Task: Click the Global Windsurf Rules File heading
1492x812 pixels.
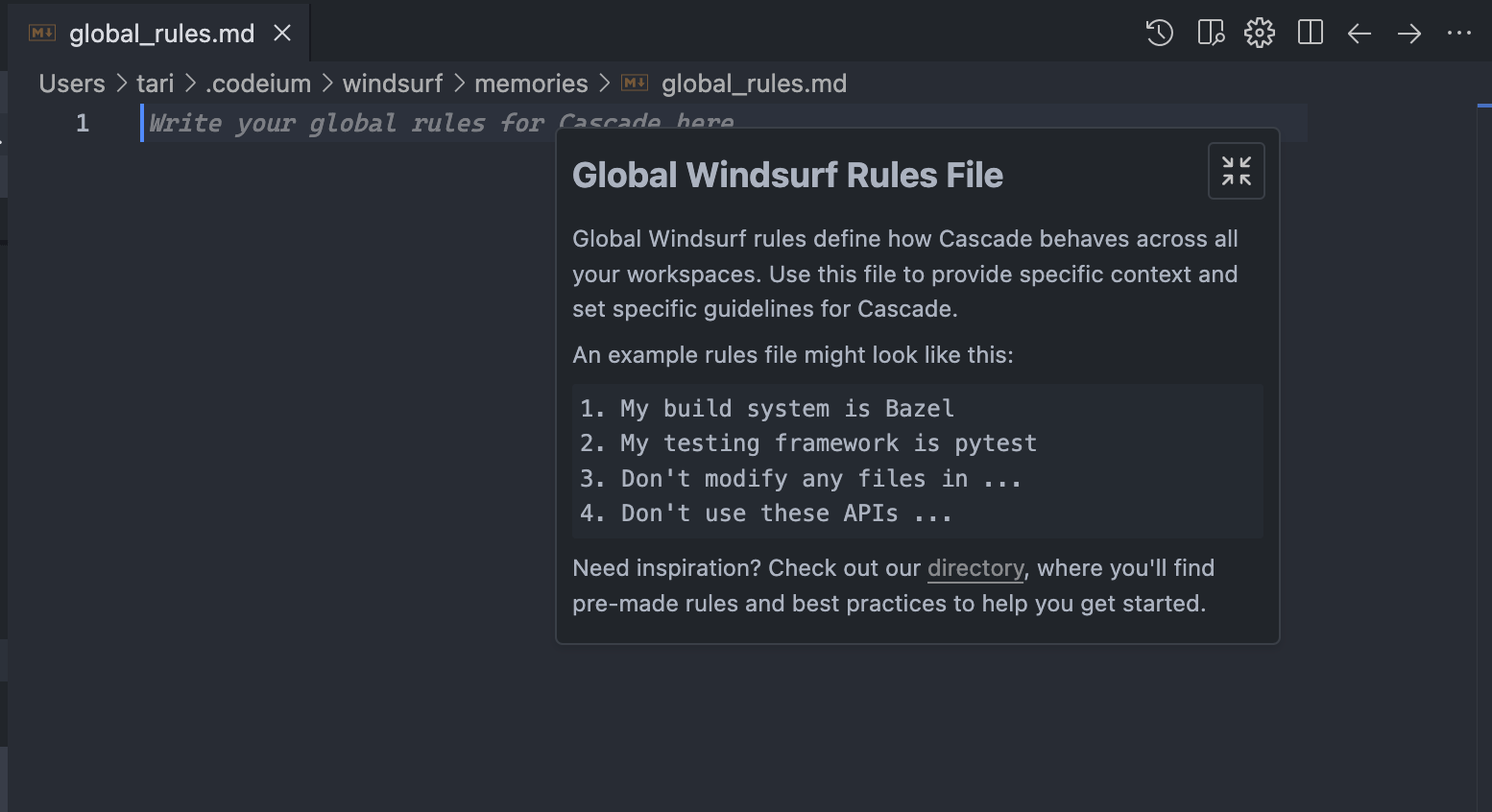Action: (787, 175)
